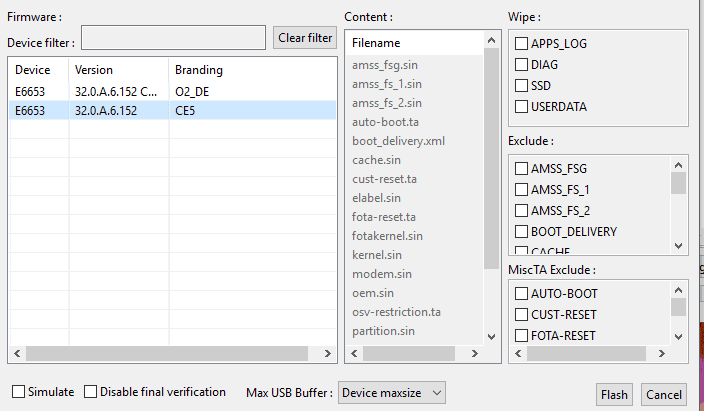Click the Clear filter button
Viewport: 704px width, 411px height.
coord(305,38)
